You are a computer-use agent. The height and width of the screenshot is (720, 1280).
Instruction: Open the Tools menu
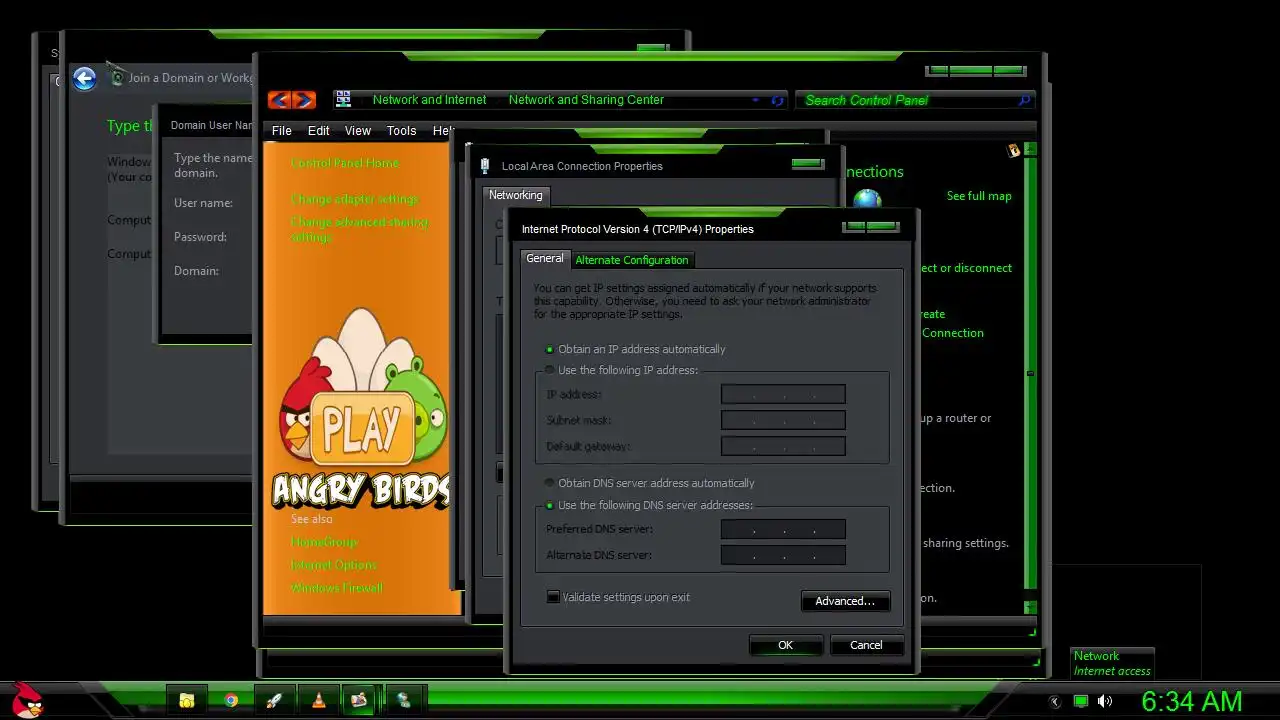(x=401, y=131)
